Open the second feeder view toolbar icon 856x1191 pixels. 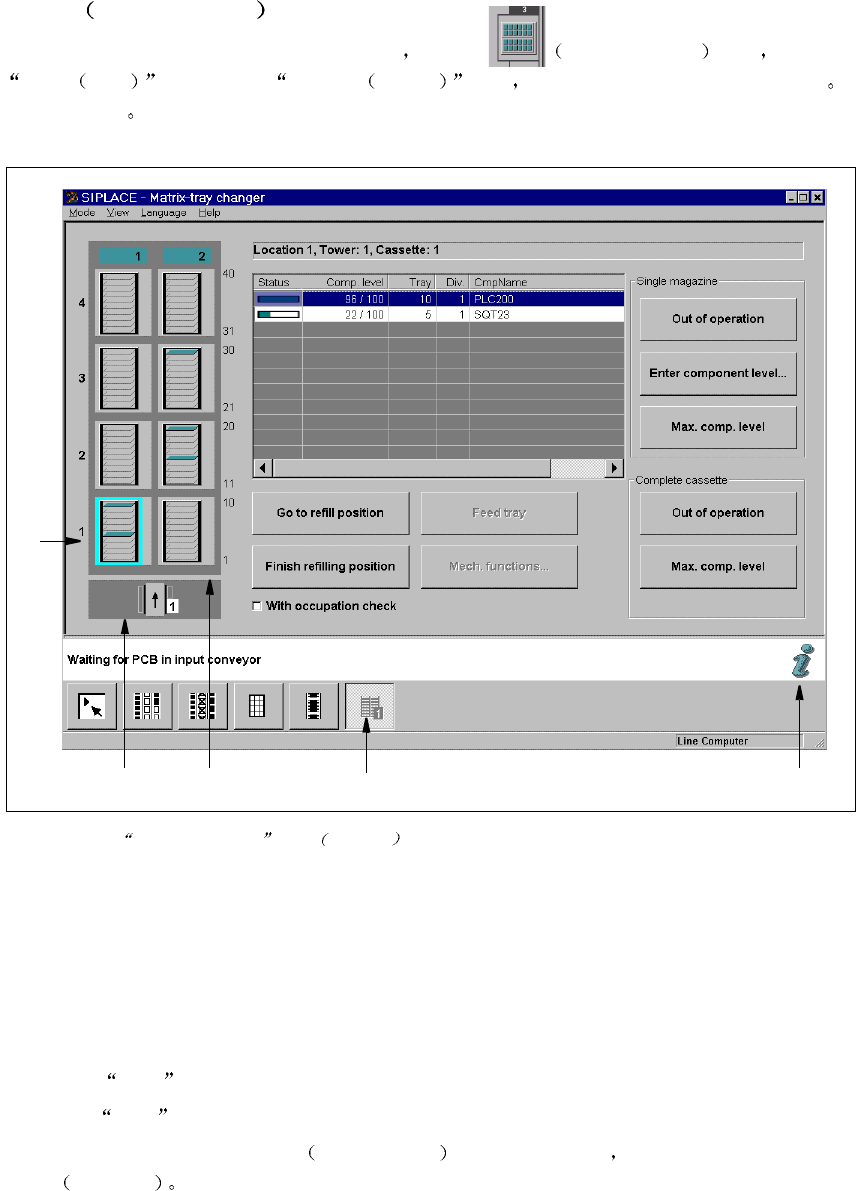coord(203,706)
